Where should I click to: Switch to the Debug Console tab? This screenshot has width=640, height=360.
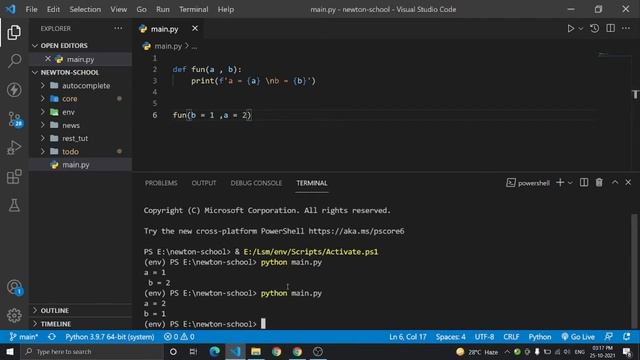pos(256,183)
